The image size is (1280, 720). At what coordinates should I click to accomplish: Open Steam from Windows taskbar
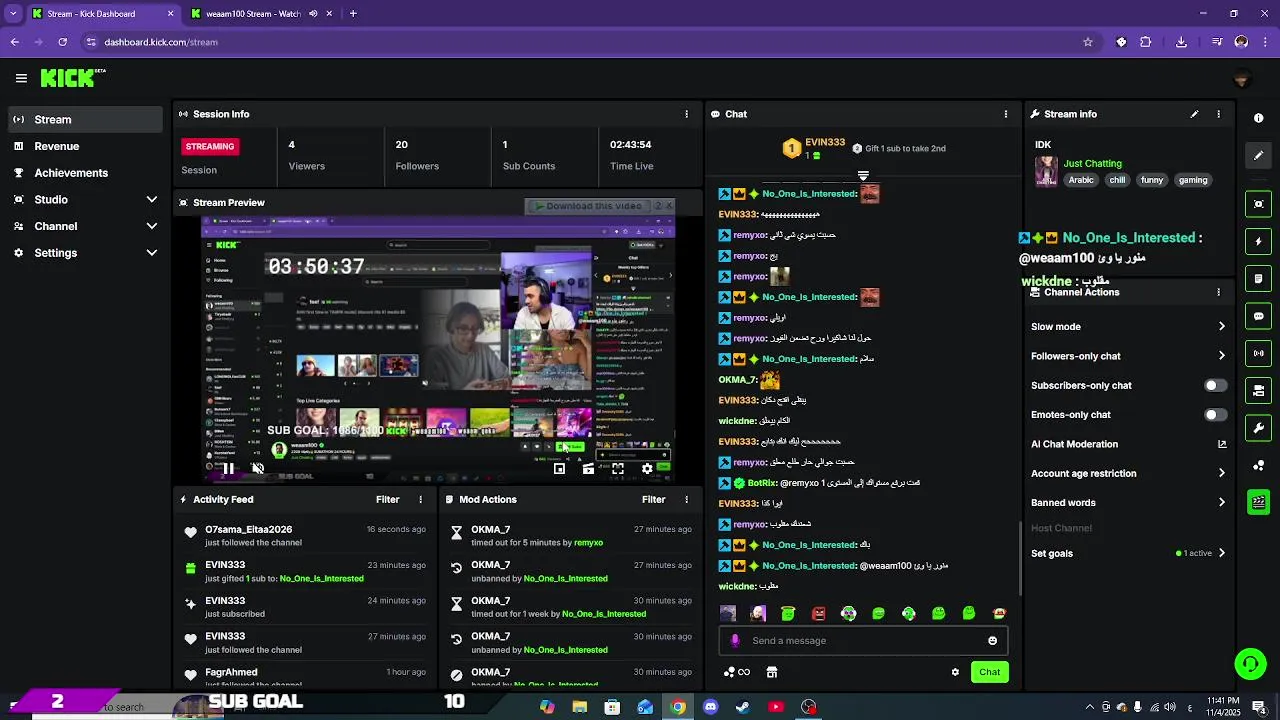tap(743, 707)
